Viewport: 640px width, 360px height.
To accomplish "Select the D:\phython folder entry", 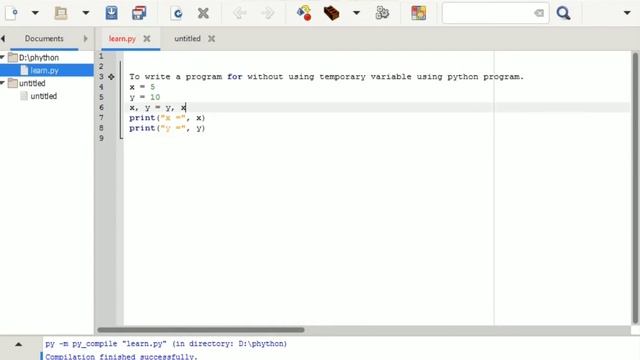I will point(39,58).
